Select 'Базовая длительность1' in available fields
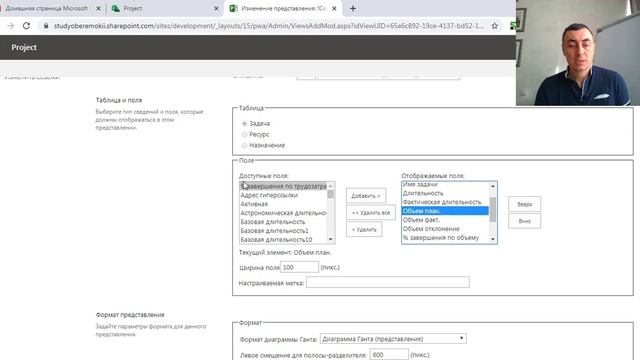The height and width of the screenshot is (360, 640). tap(283, 231)
